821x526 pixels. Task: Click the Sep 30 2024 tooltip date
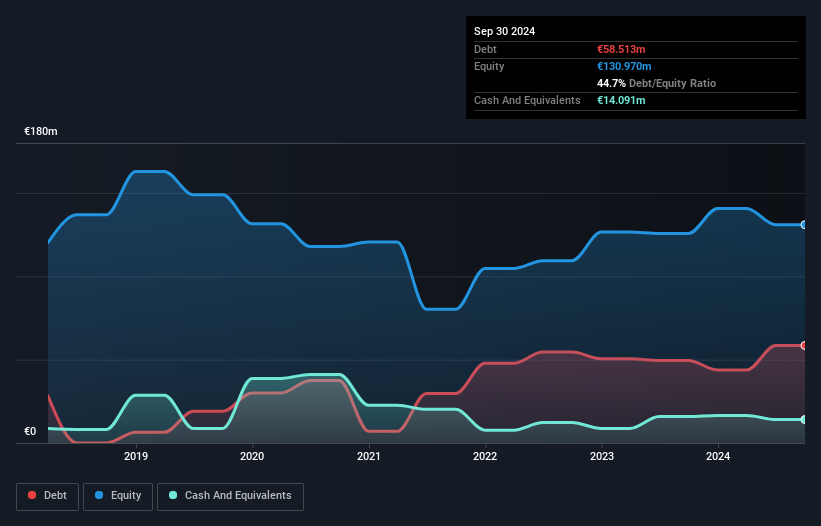504,31
